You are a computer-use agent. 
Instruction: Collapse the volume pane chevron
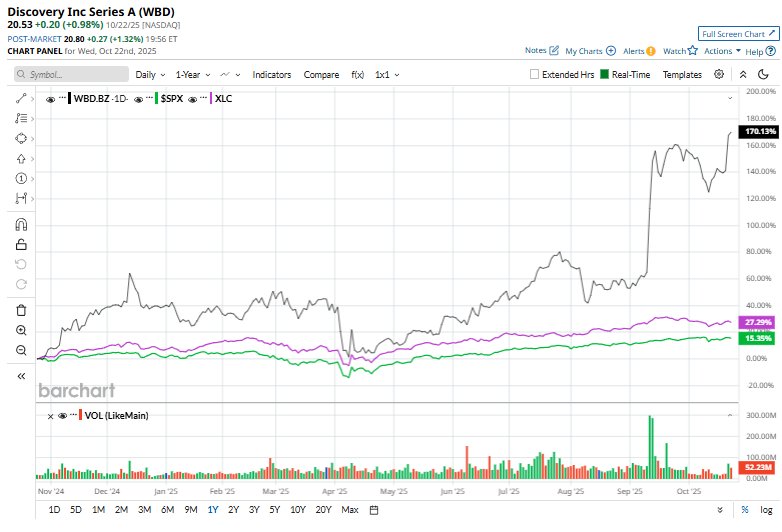pyautogui.click(x=730, y=415)
